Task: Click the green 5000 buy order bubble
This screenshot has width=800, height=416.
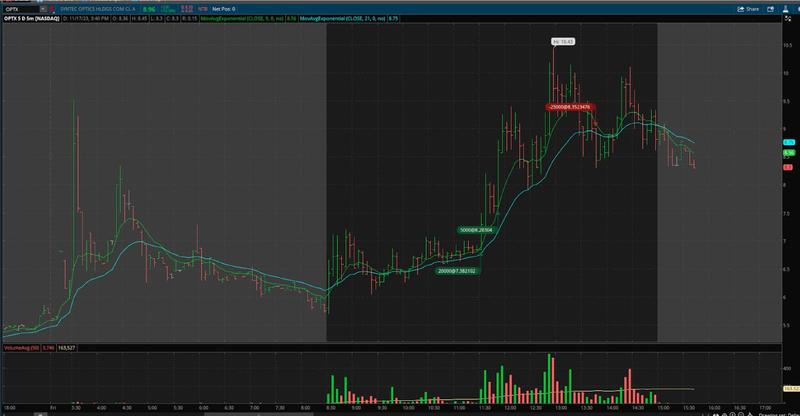Action: click(x=476, y=230)
